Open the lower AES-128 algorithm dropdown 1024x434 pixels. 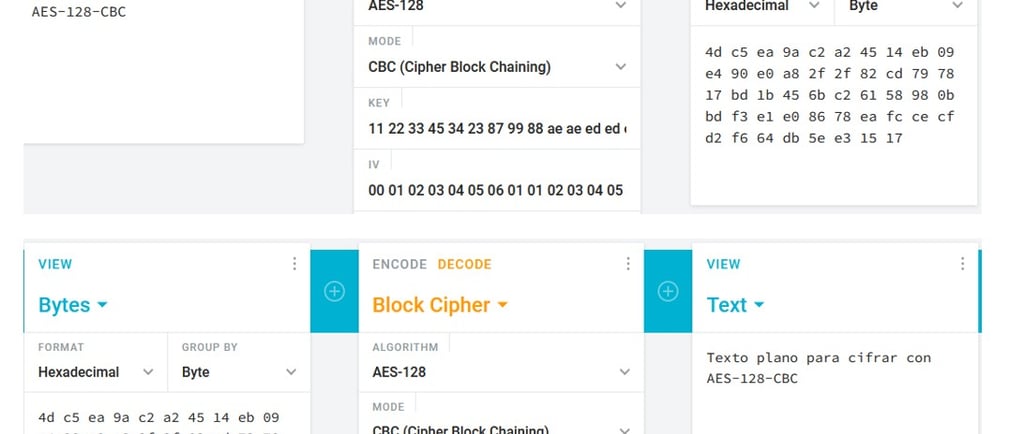pos(497,372)
